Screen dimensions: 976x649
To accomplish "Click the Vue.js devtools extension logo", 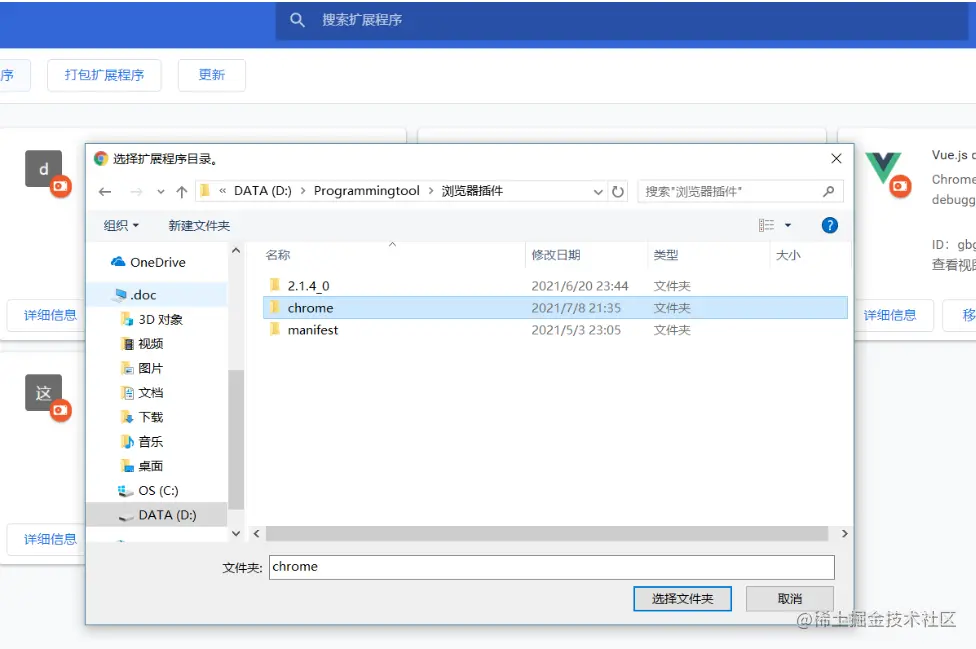I will [883, 167].
